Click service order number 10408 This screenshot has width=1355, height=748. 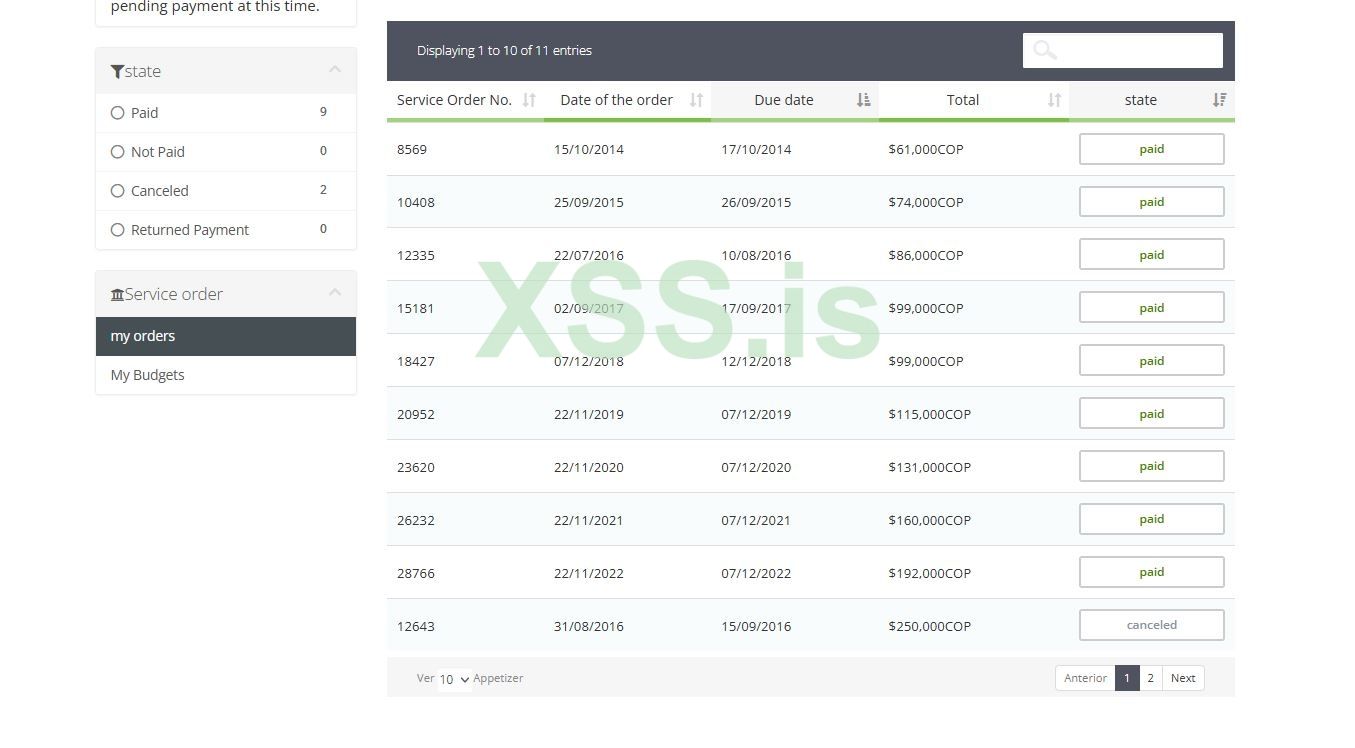point(416,203)
